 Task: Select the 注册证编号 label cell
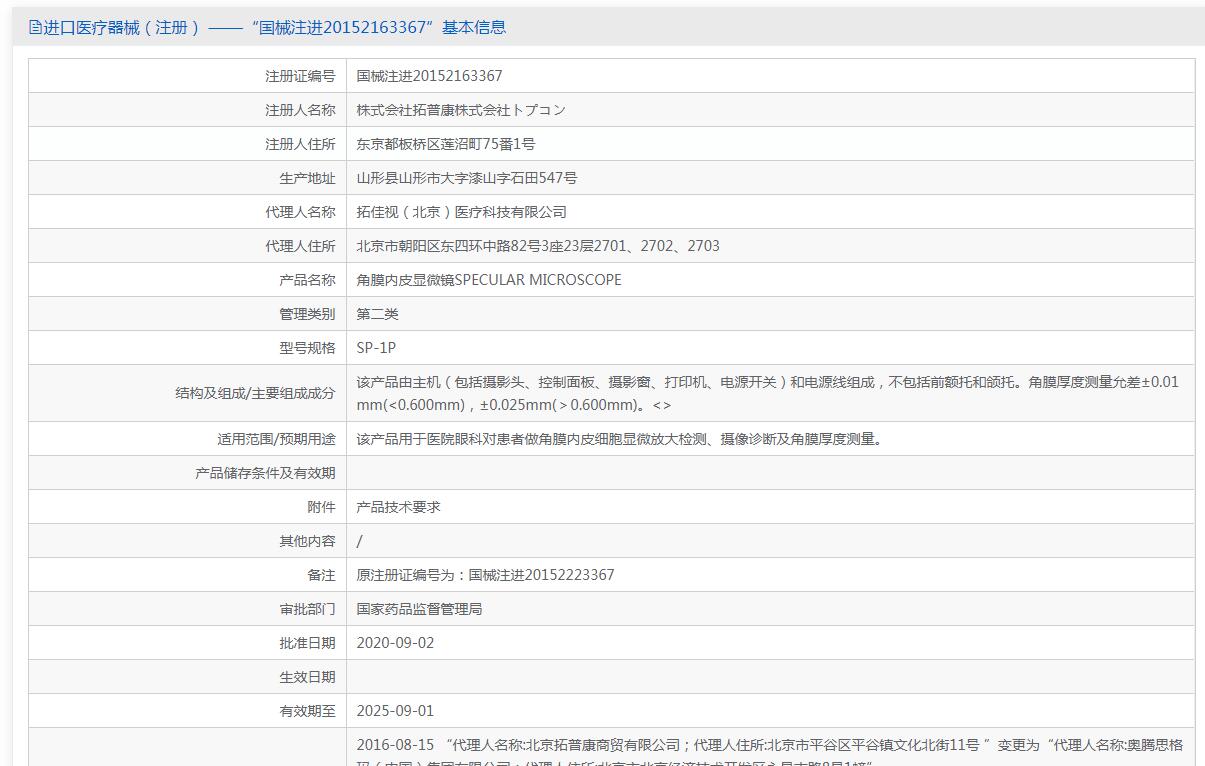(x=300, y=76)
